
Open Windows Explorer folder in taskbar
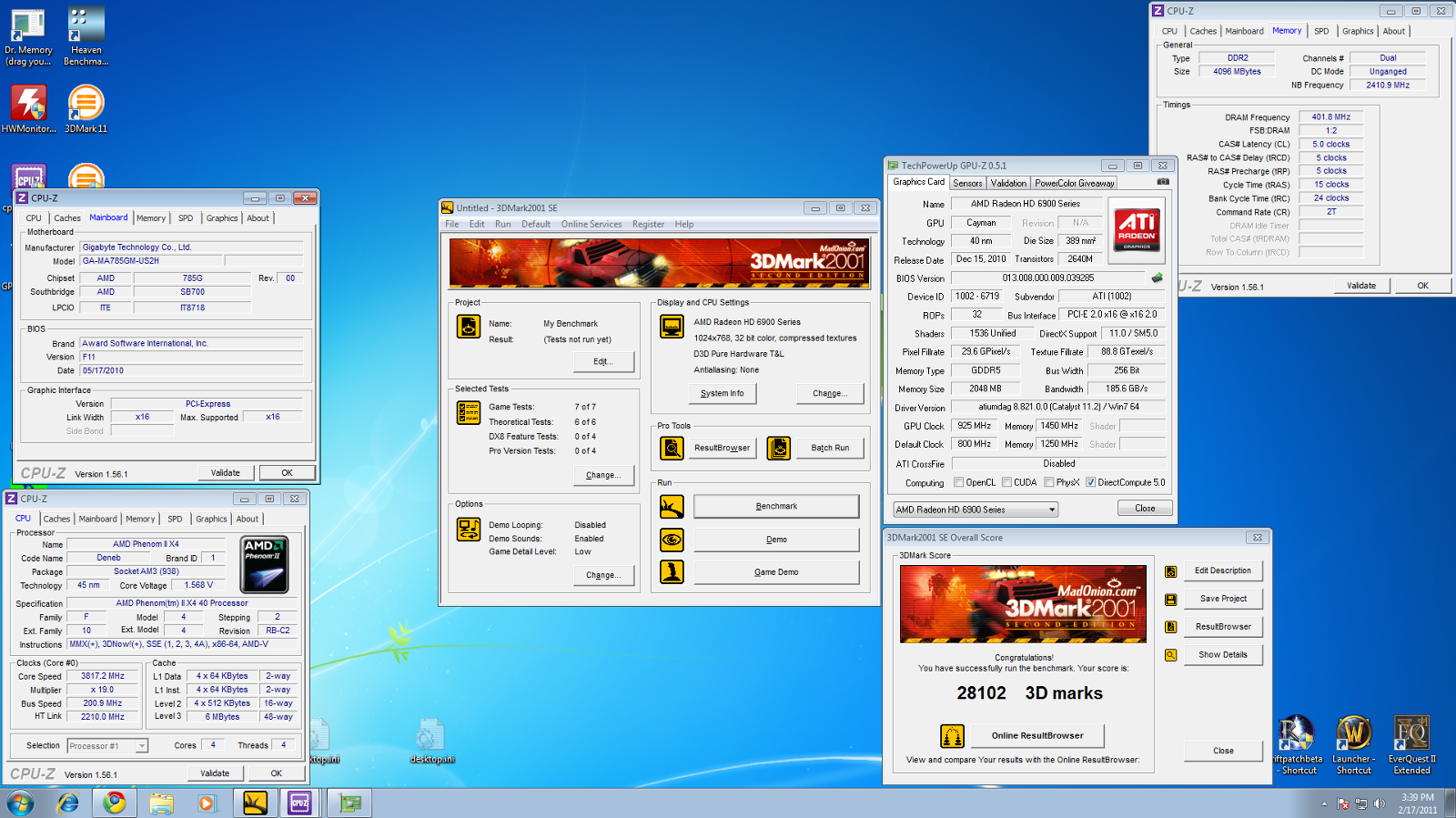pos(161,803)
